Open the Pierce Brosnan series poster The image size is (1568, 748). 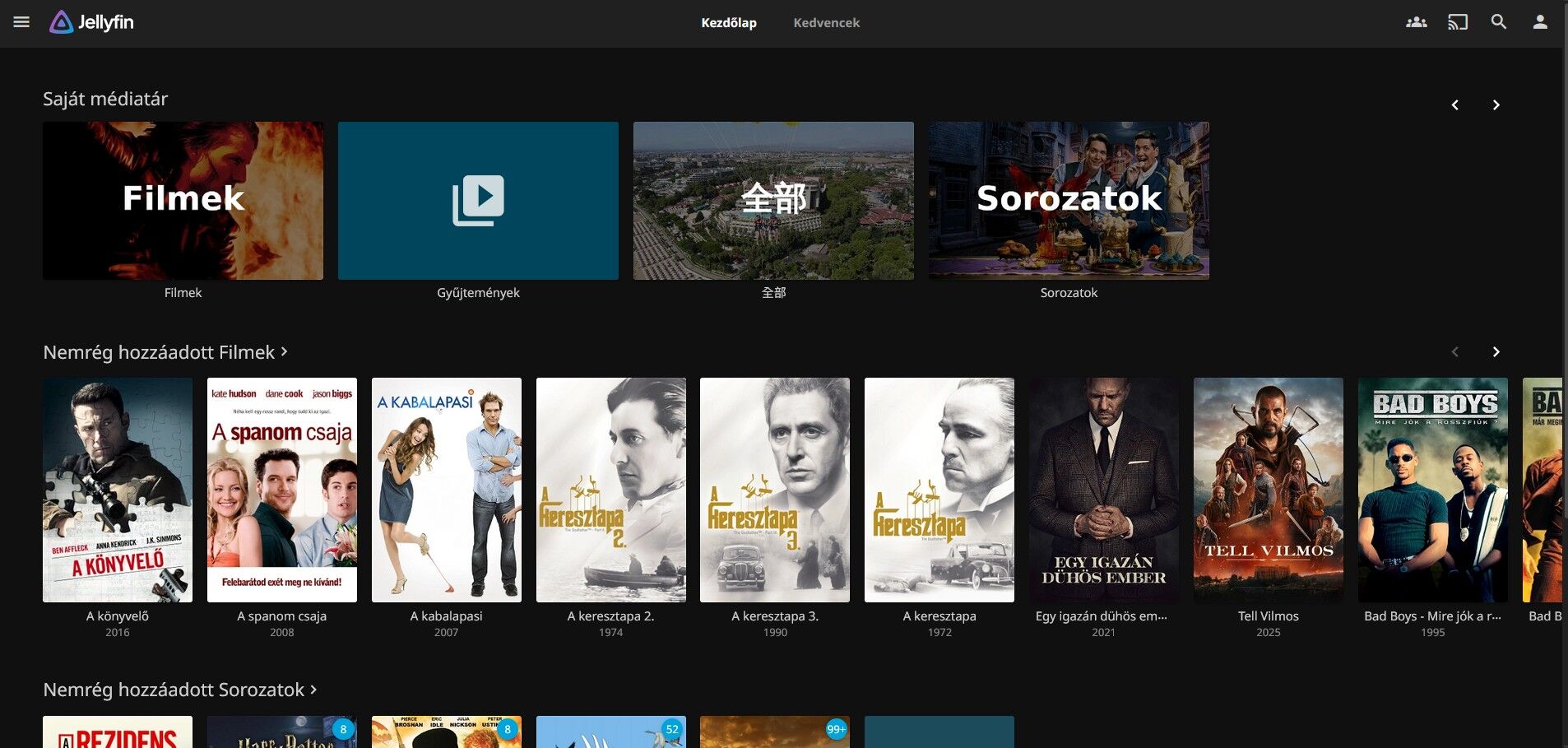(x=447, y=732)
